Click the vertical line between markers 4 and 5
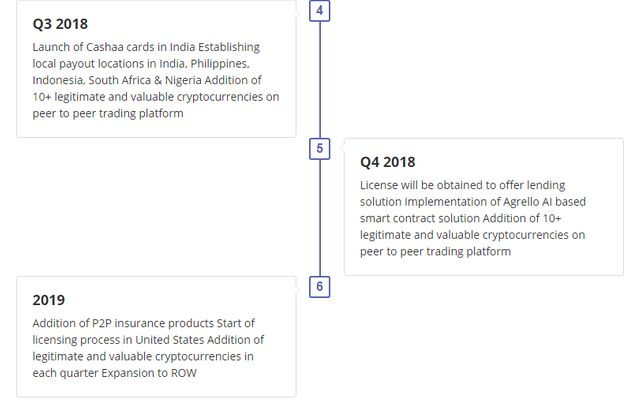 (320, 80)
